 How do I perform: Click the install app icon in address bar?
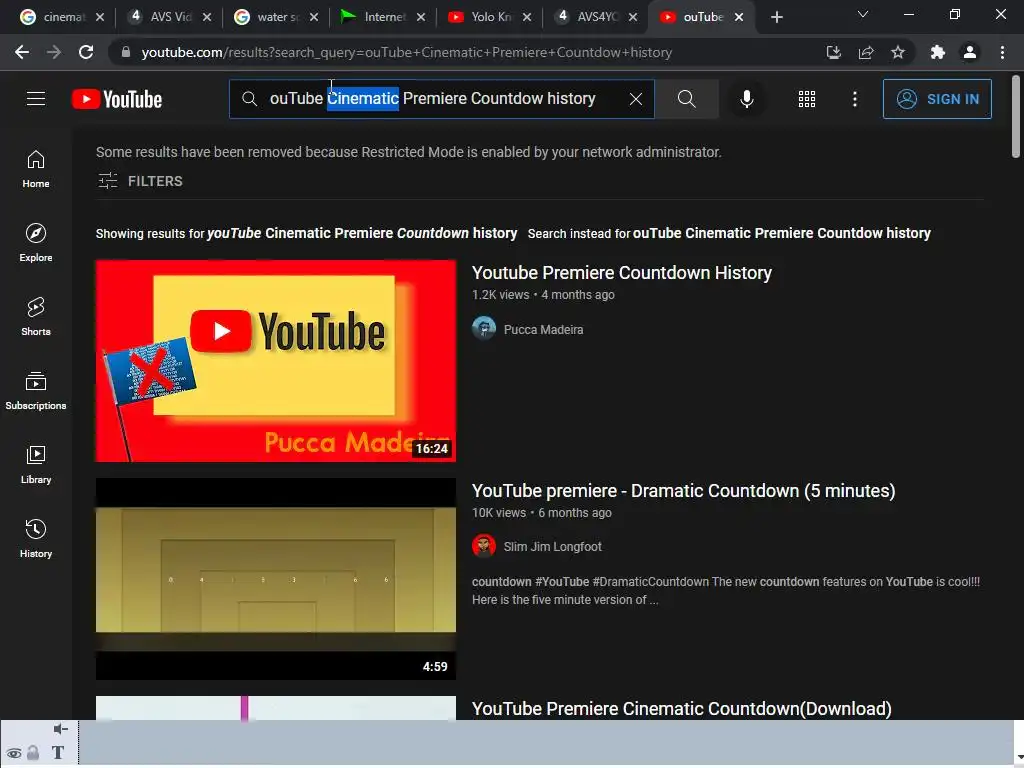pos(833,52)
